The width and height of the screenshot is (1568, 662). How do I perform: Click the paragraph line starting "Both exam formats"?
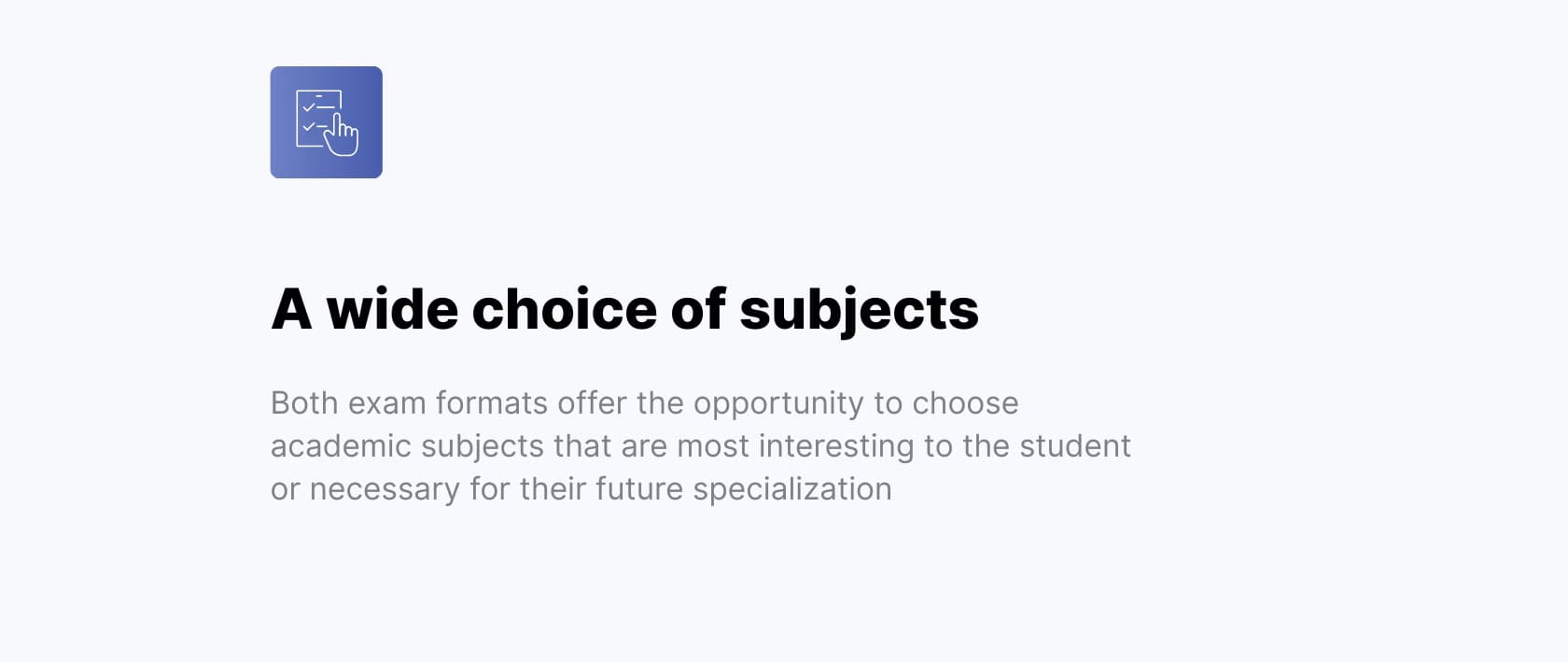[644, 403]
